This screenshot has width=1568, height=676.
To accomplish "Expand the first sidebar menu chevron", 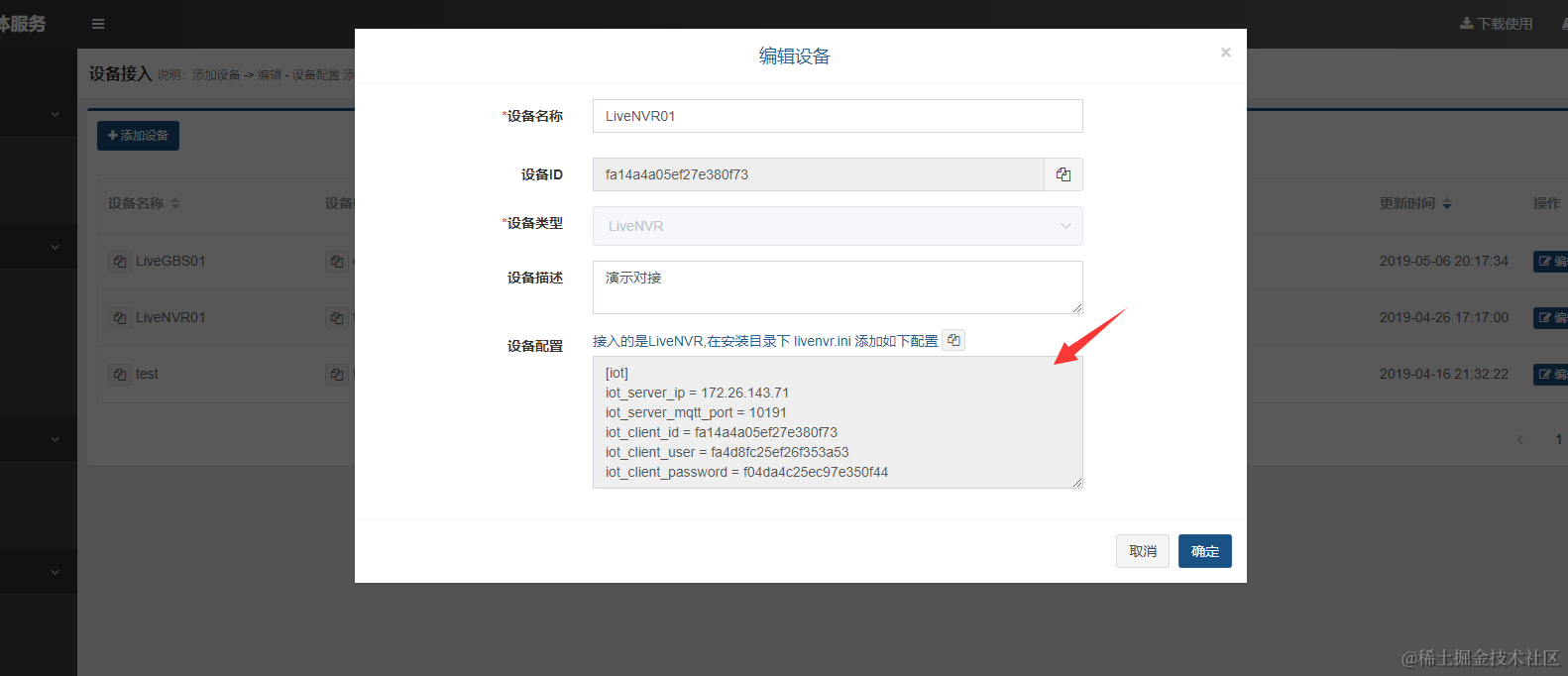I will [55, 114].
